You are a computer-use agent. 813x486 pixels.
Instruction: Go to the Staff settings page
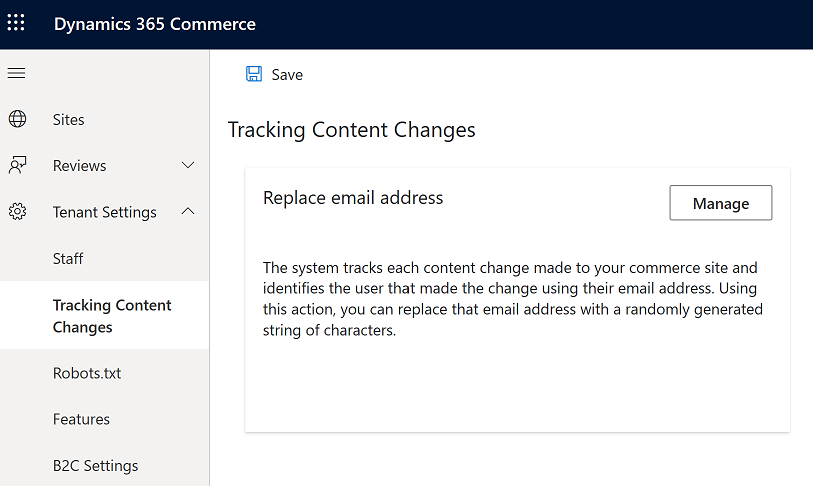[68, 258]
